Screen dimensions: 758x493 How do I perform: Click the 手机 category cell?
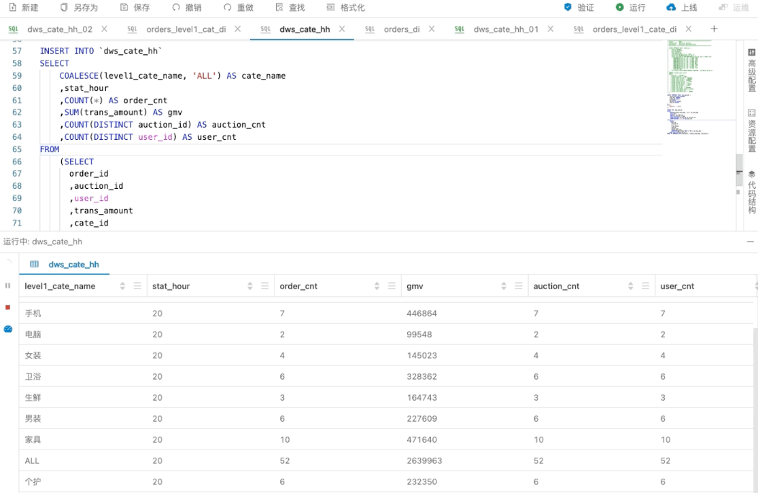point(33,313)
